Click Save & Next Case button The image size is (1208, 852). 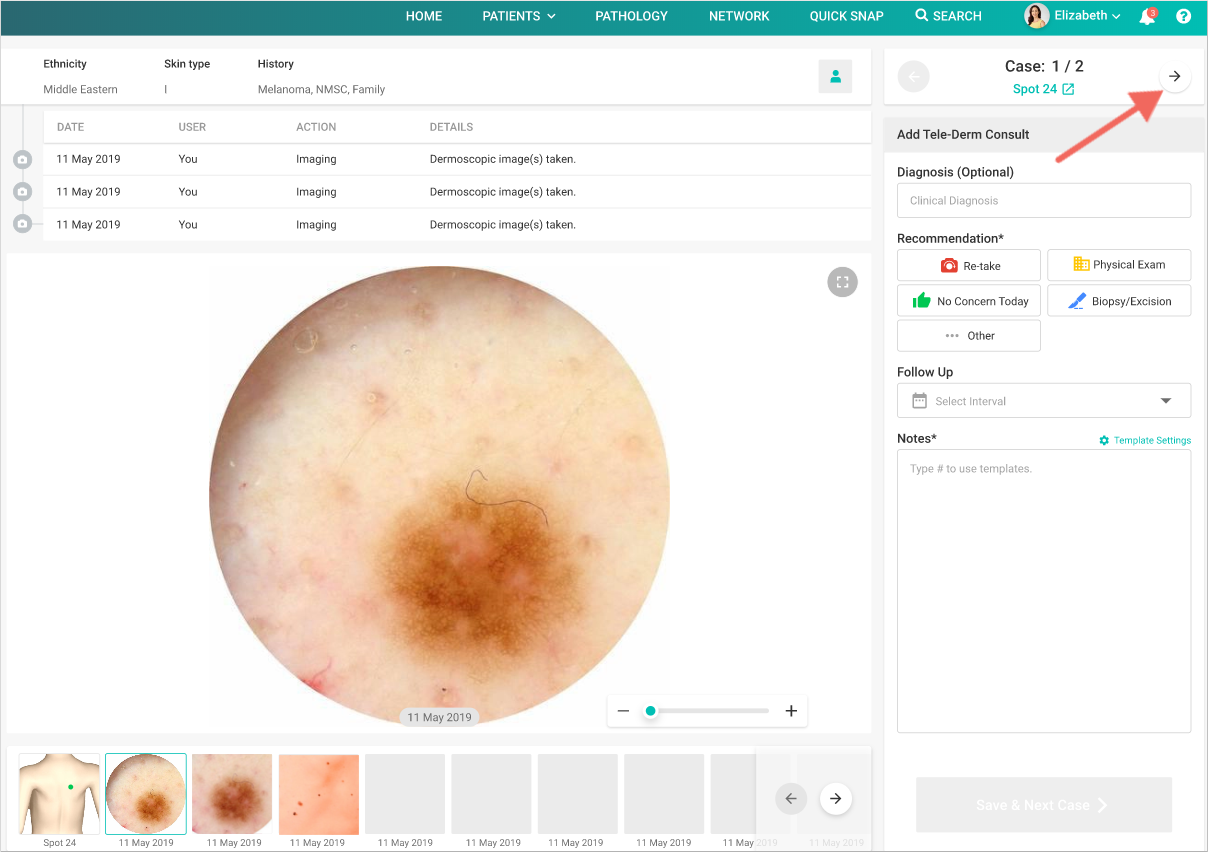(x=1043, y=805)
